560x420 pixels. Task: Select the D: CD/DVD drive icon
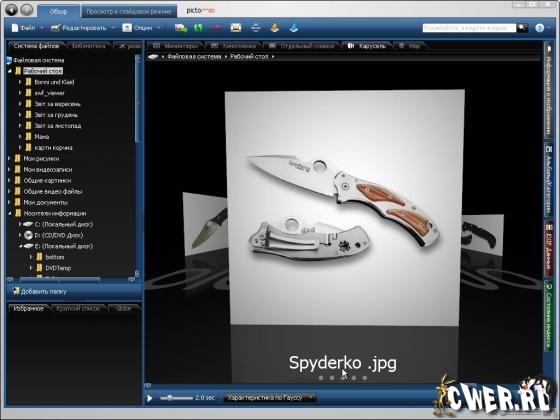[x=28, y=235]
